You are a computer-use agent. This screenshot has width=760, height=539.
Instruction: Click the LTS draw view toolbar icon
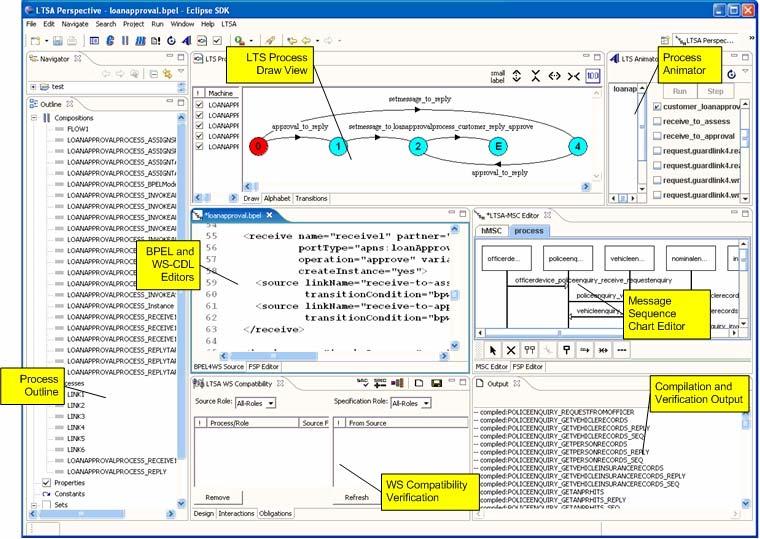point(202,41)
